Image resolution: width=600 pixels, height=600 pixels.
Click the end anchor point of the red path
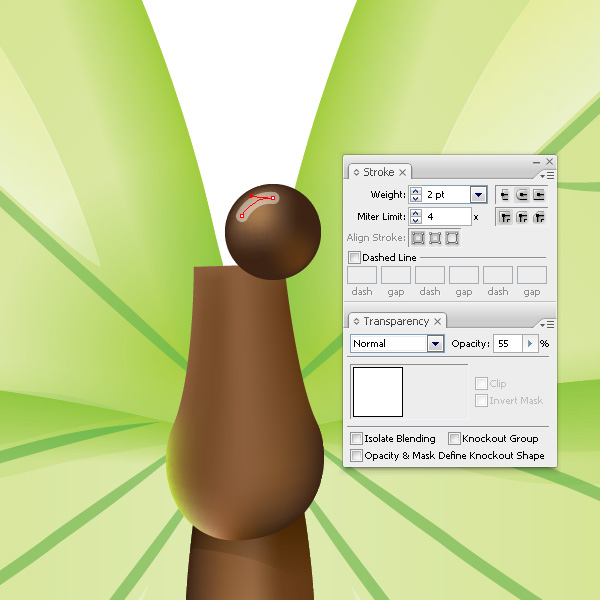[273, 198]
